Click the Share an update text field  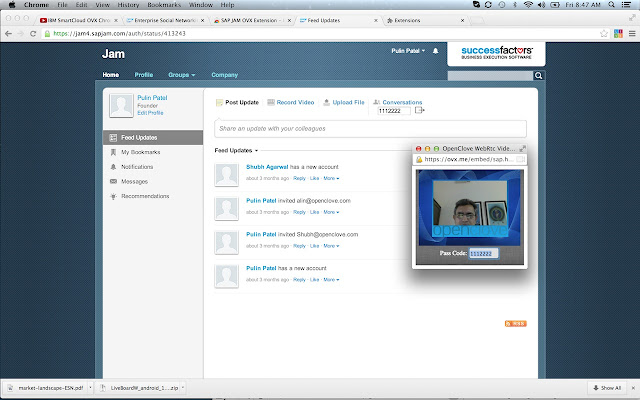point(370,129)
